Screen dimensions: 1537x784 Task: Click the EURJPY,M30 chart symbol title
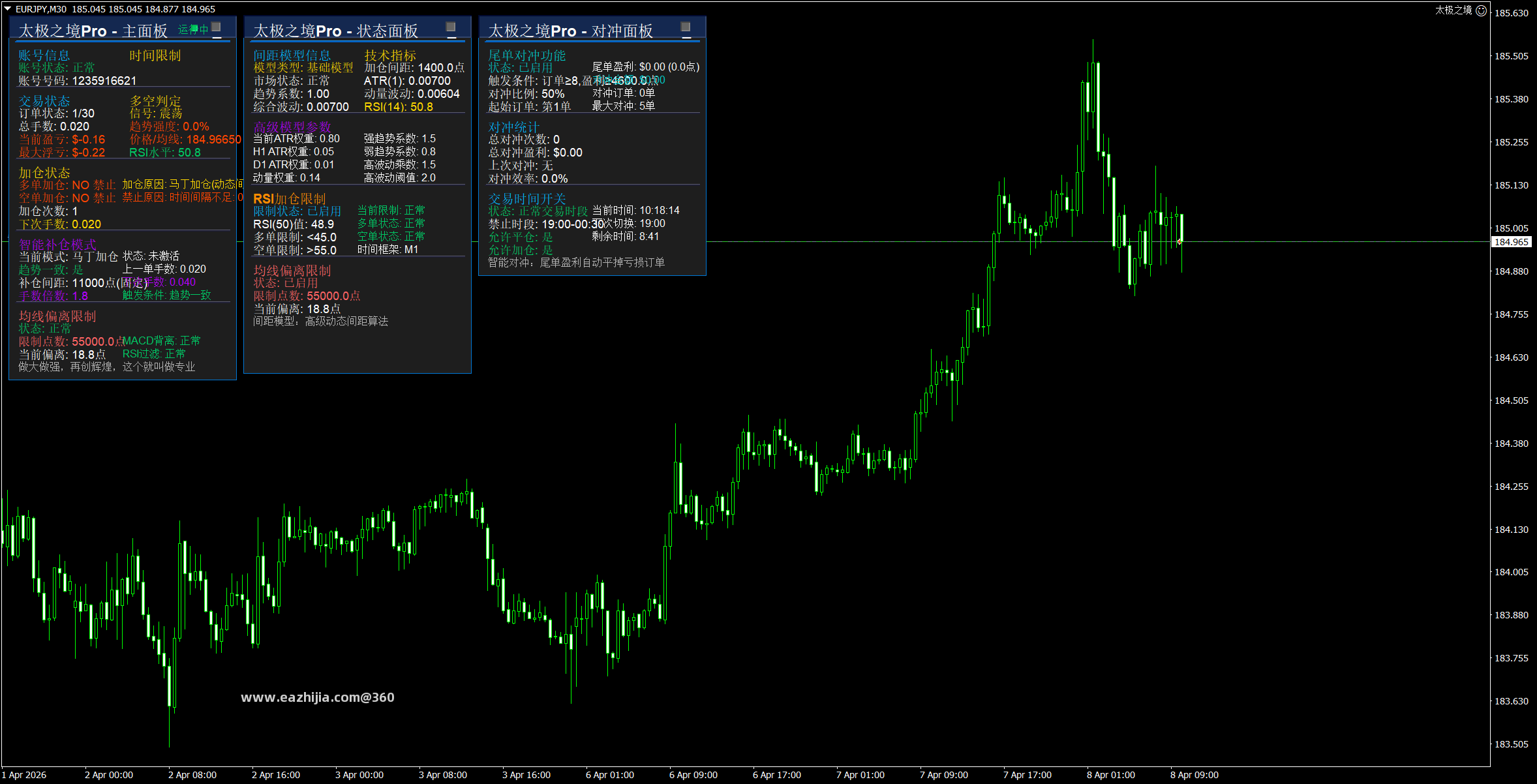pyautogui.click(x=40, y=8)
